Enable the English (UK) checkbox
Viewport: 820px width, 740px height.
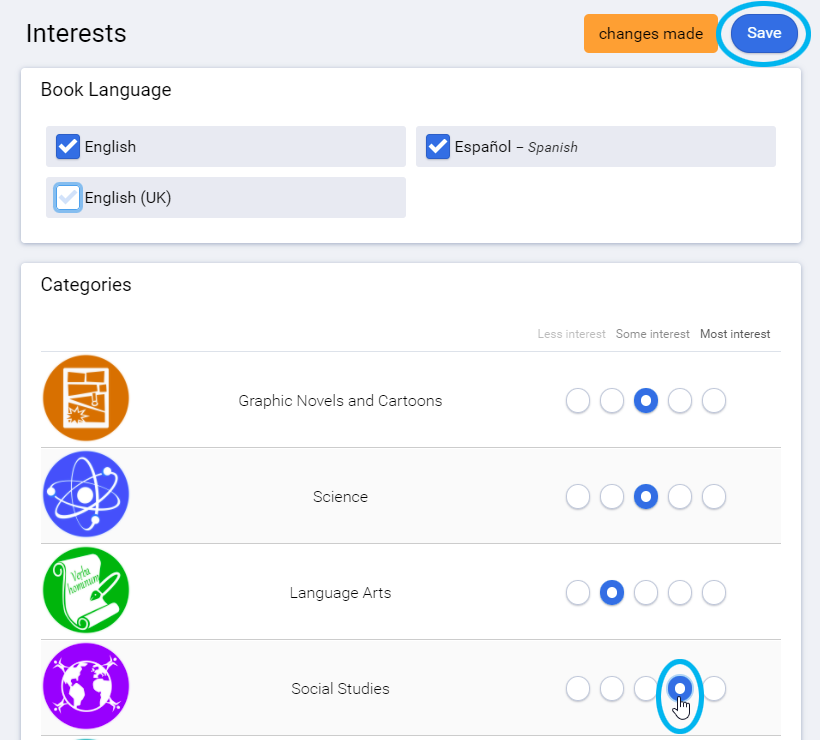pyautogui.click(x=66, y=197)
